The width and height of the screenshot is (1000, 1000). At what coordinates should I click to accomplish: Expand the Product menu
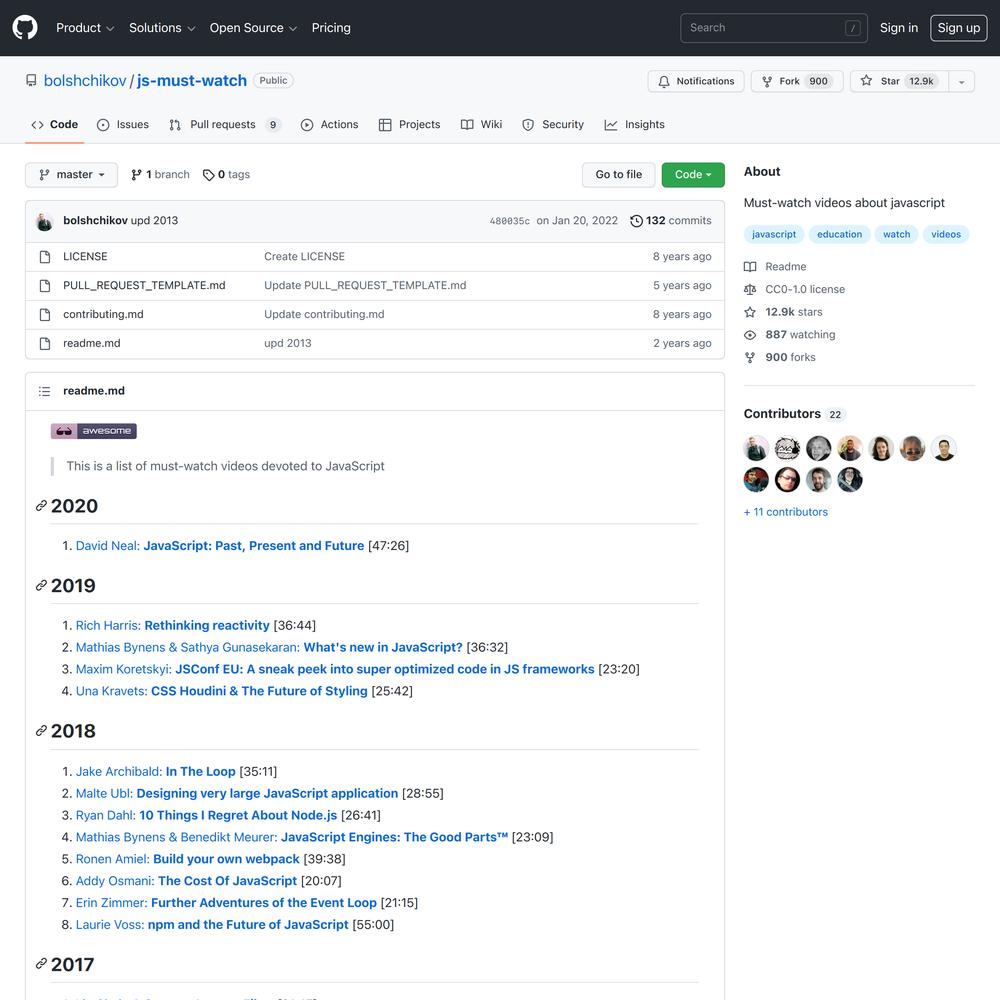coord(85,28)
